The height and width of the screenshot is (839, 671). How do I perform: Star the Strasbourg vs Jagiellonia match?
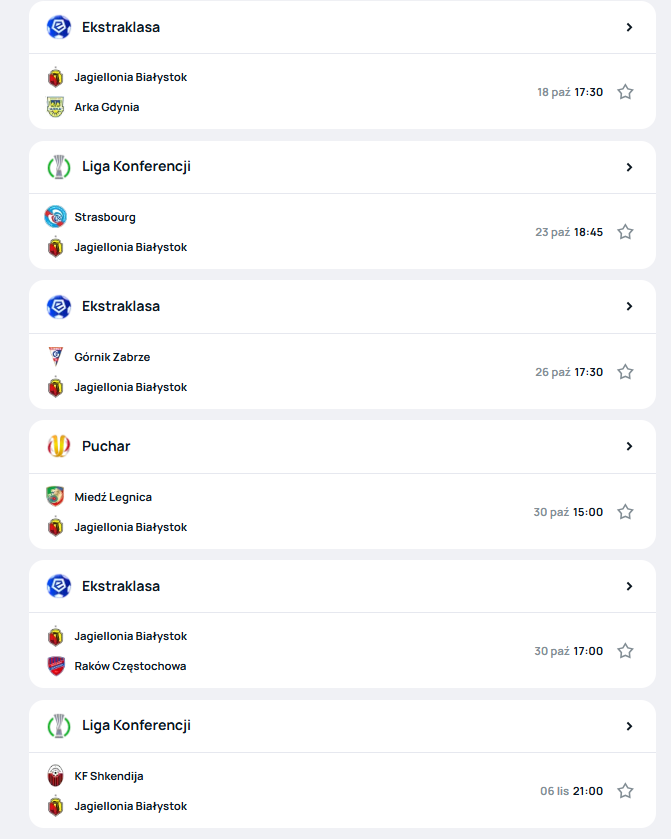(625, 232)
